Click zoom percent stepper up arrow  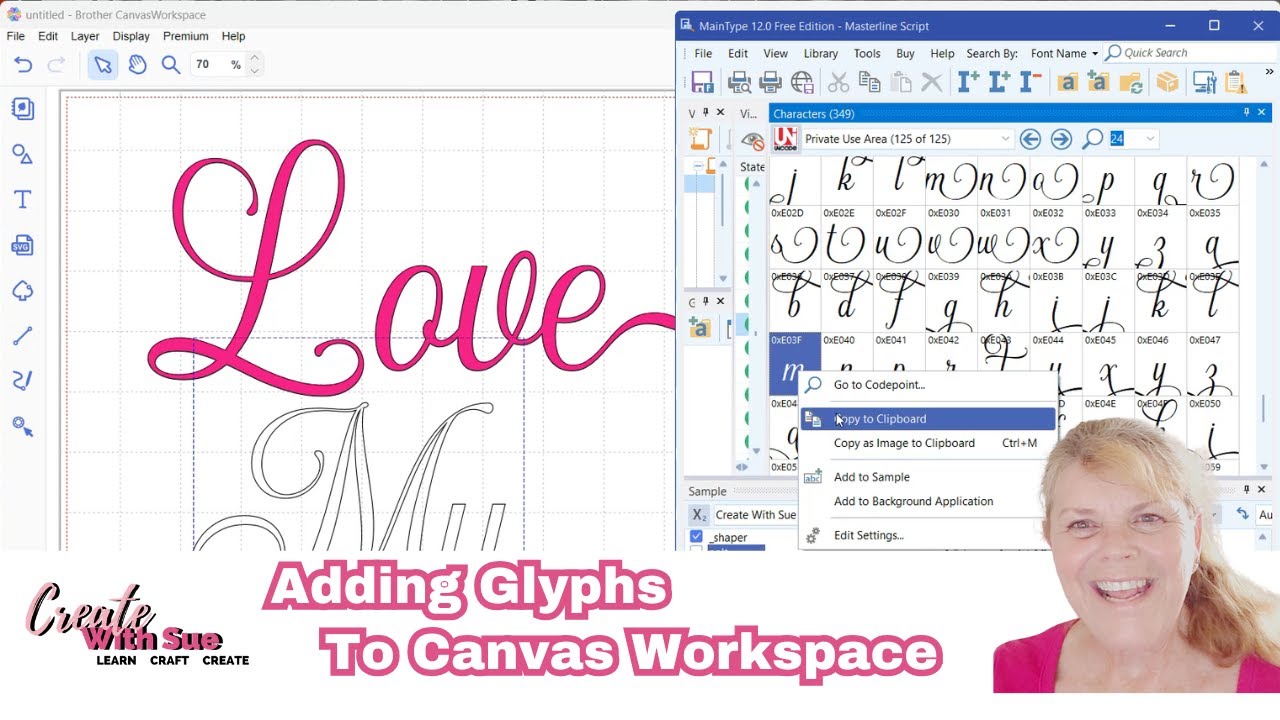click(x=254, y=58)
